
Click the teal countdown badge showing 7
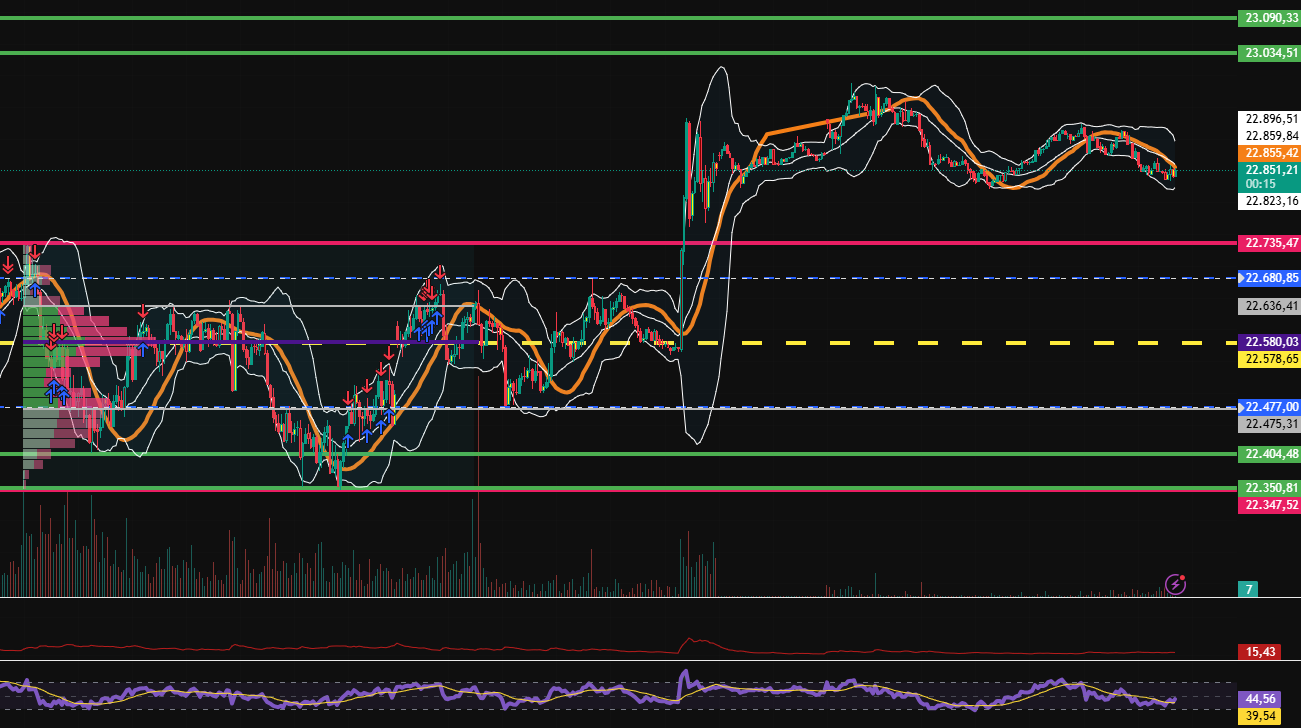[1248, 589]
